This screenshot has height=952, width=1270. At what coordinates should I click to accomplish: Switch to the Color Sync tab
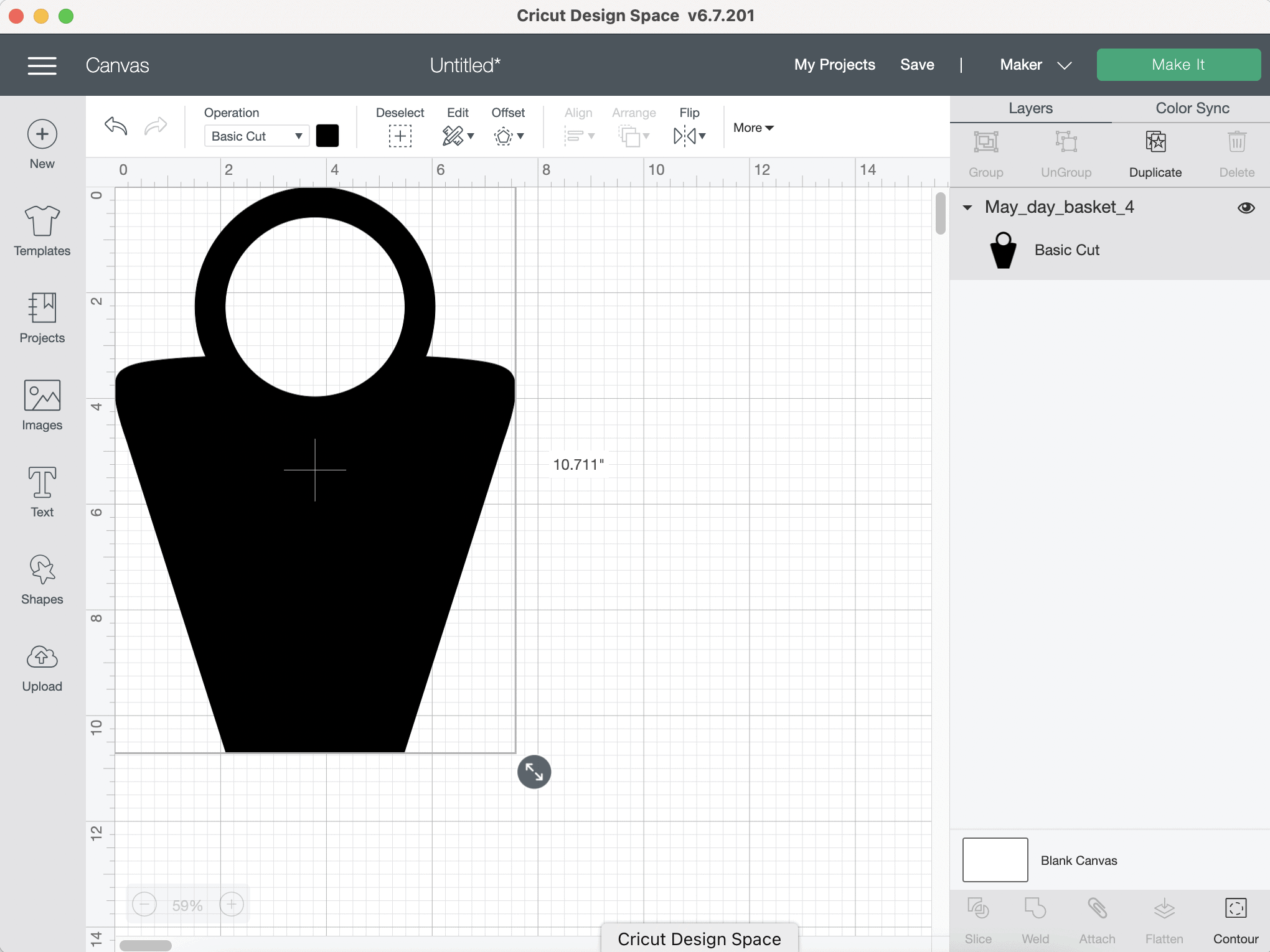point(1192,108)
